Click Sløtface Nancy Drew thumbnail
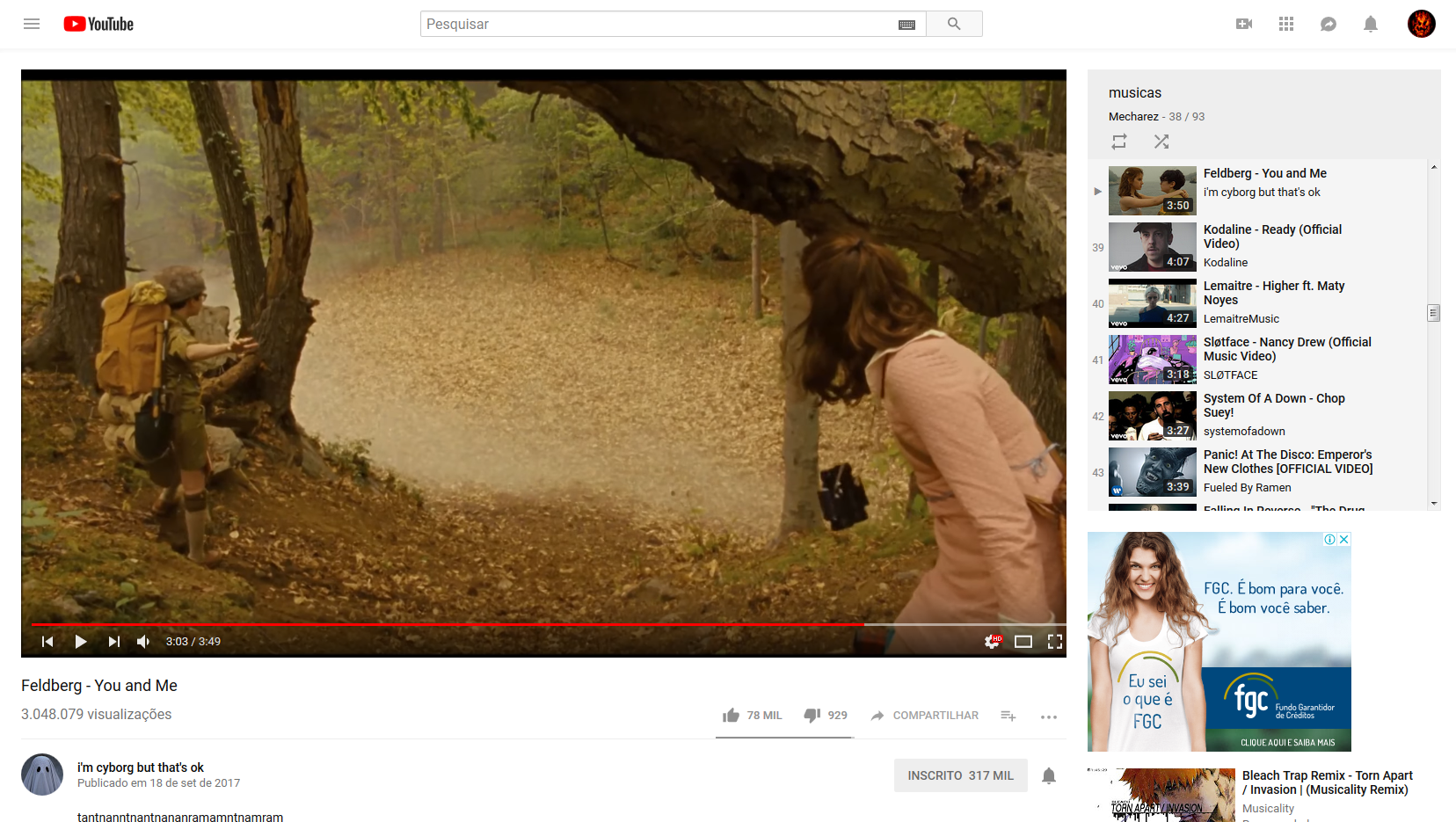The image size is (1456, 822). [x=1153, y=360]
